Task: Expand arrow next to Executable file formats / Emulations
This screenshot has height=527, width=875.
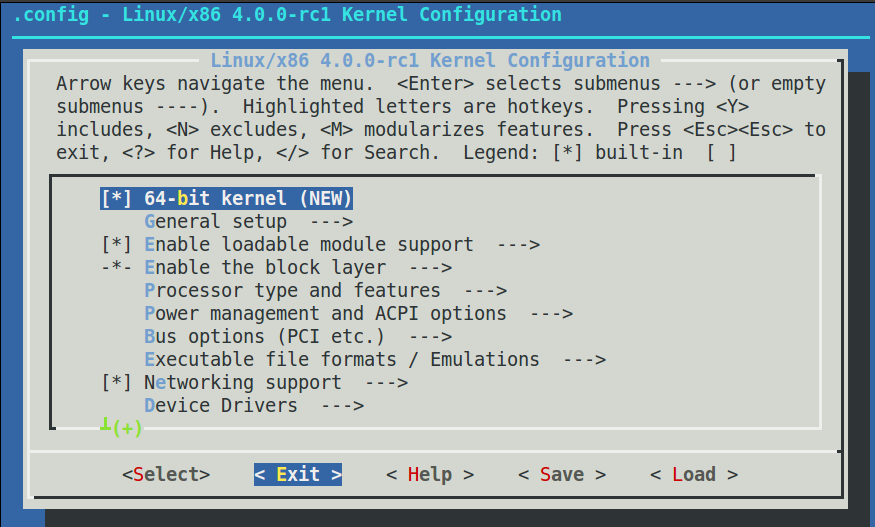Action: [x=584, y=359]
